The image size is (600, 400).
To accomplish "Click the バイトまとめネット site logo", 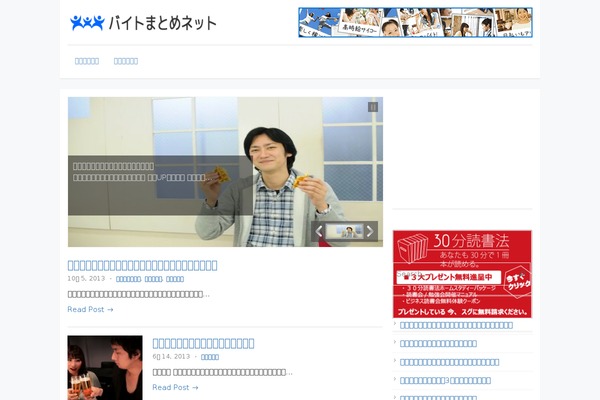I will [143, 23].
